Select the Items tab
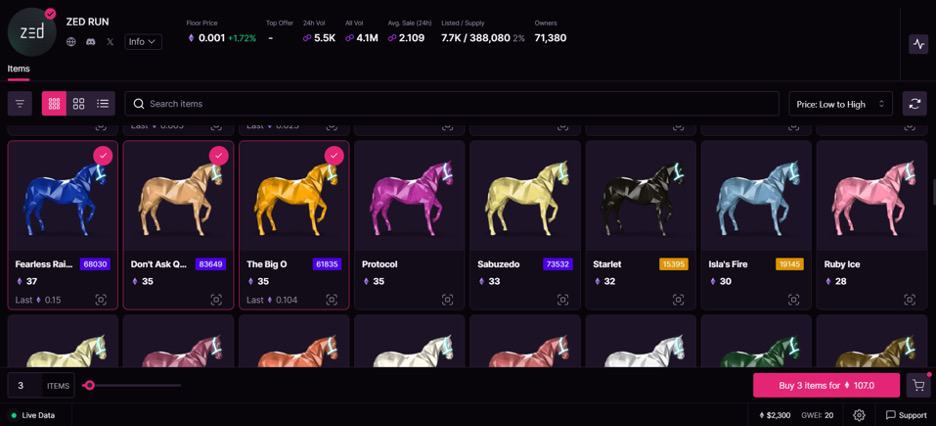 (19, 69)
